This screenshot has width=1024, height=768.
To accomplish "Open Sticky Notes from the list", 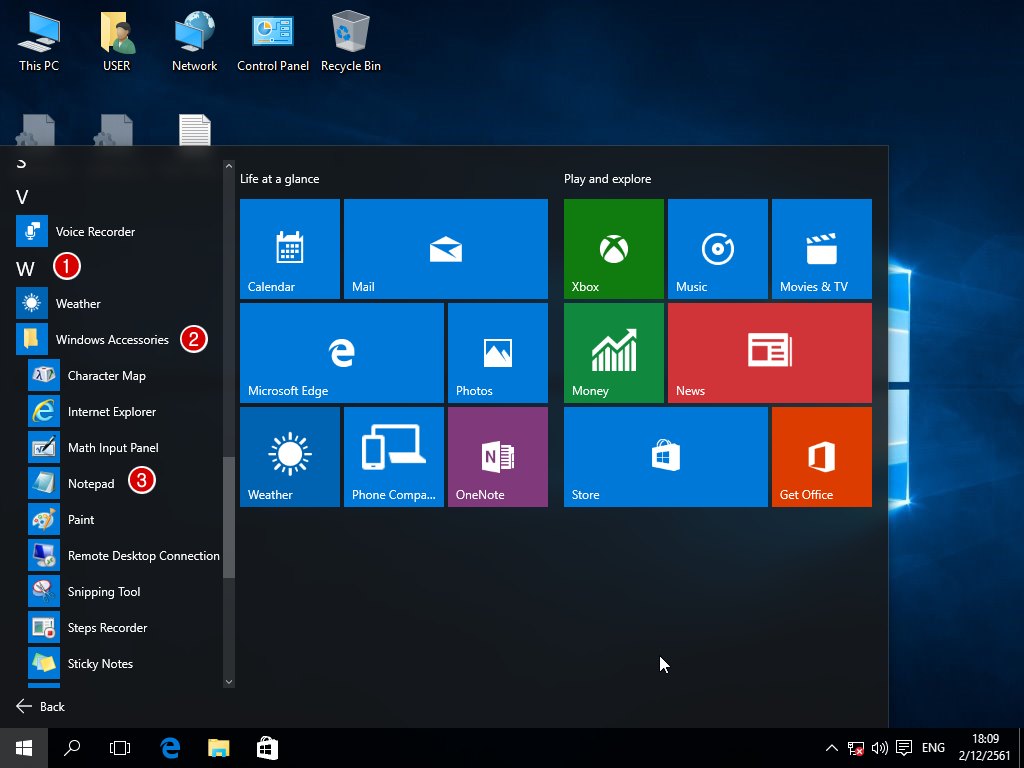I will tap(100, 664).
